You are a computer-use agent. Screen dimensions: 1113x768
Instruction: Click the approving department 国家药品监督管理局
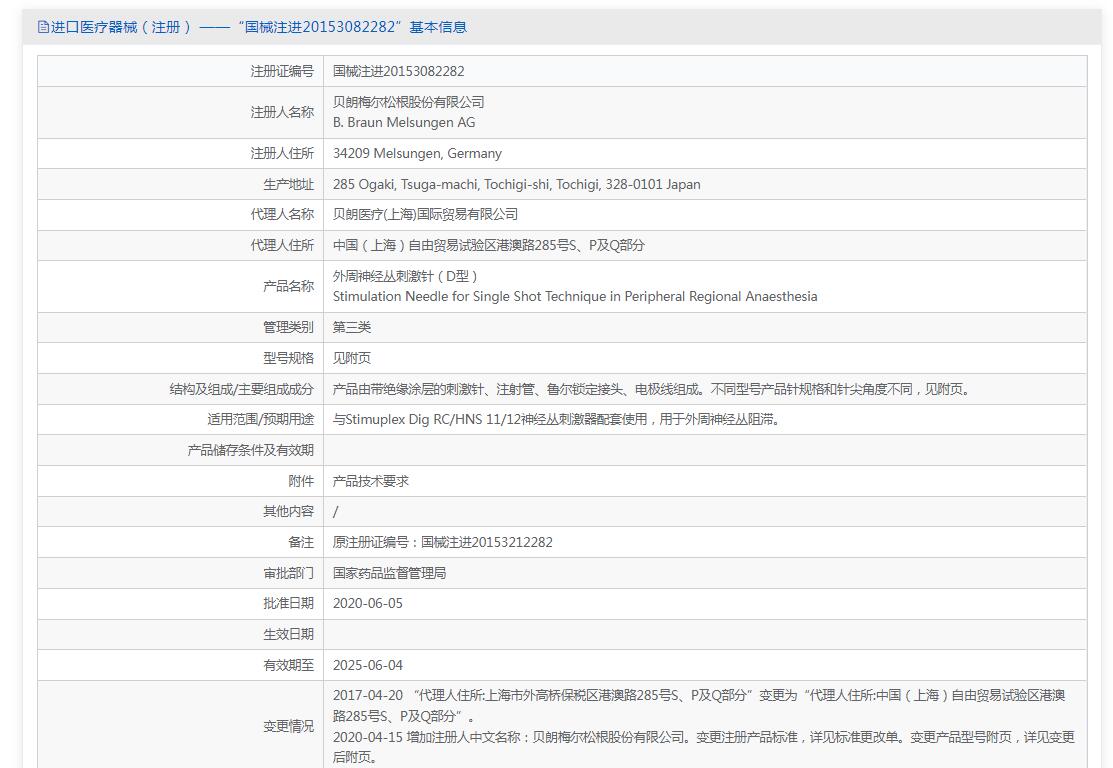click(x=389, y=573)
